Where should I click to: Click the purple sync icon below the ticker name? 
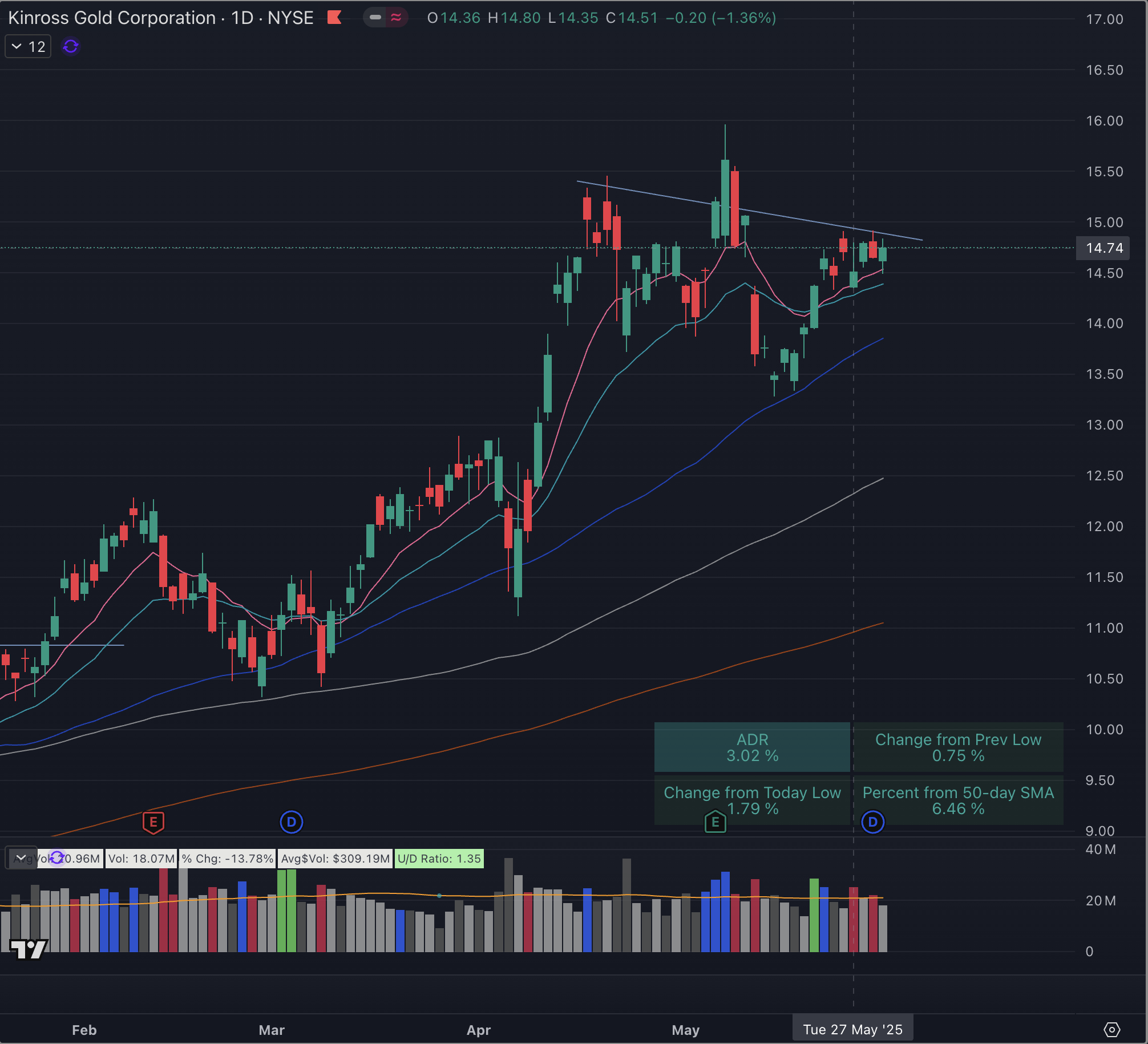pyautogui.click(x=69, y=47)
